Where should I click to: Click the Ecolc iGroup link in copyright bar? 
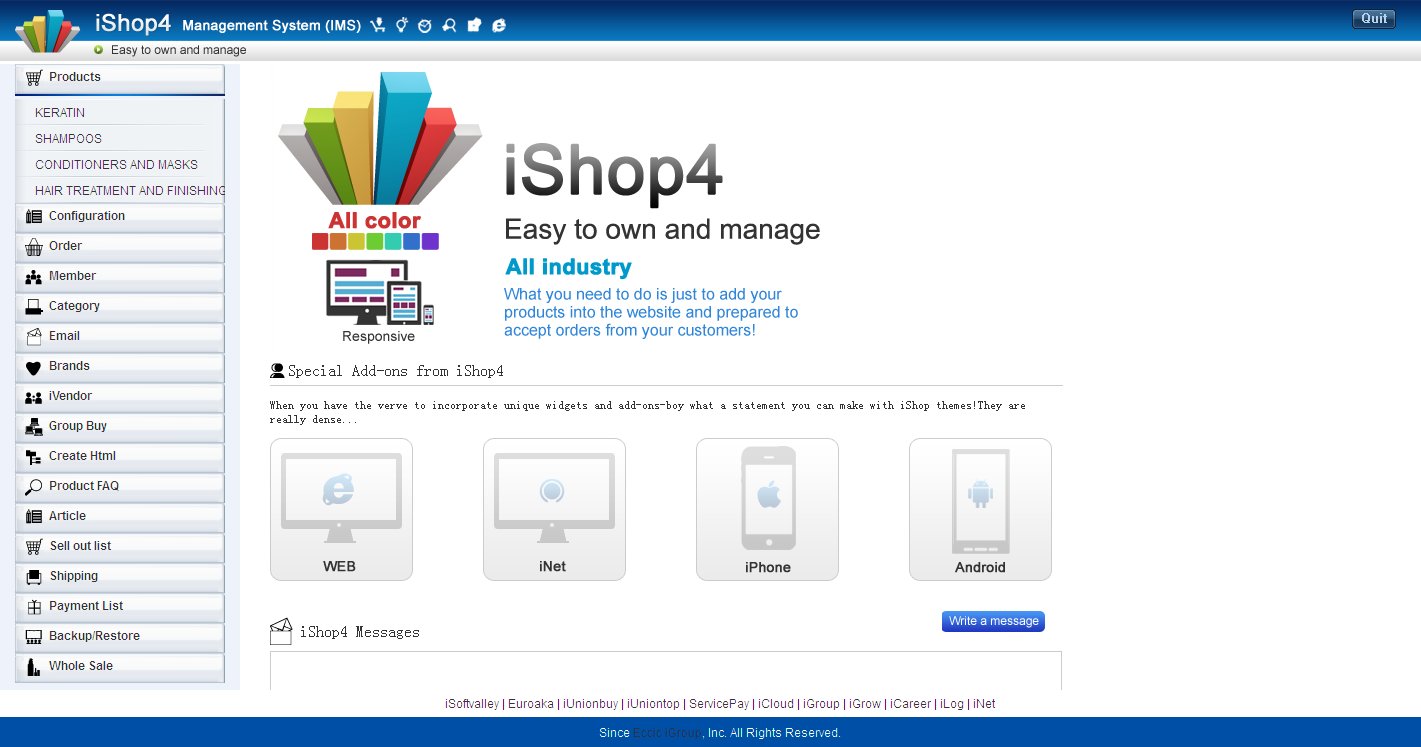[667, 733]
